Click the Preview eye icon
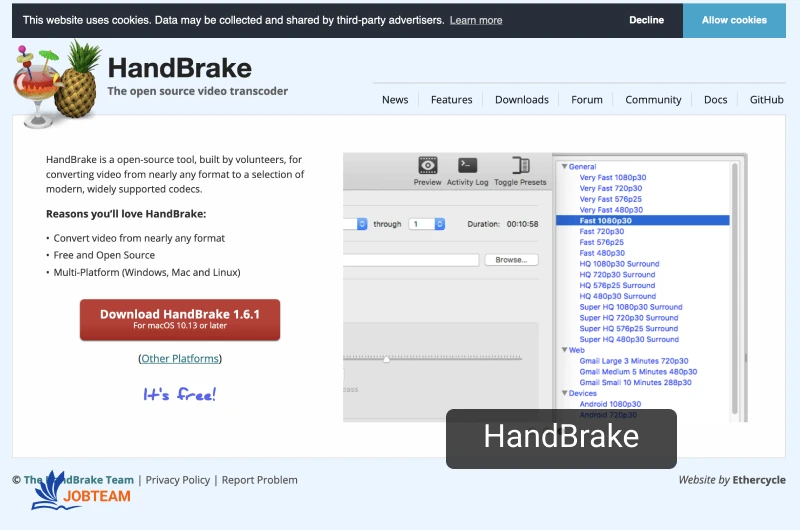This screenshot has width=800, height=530. click(428, 166)
